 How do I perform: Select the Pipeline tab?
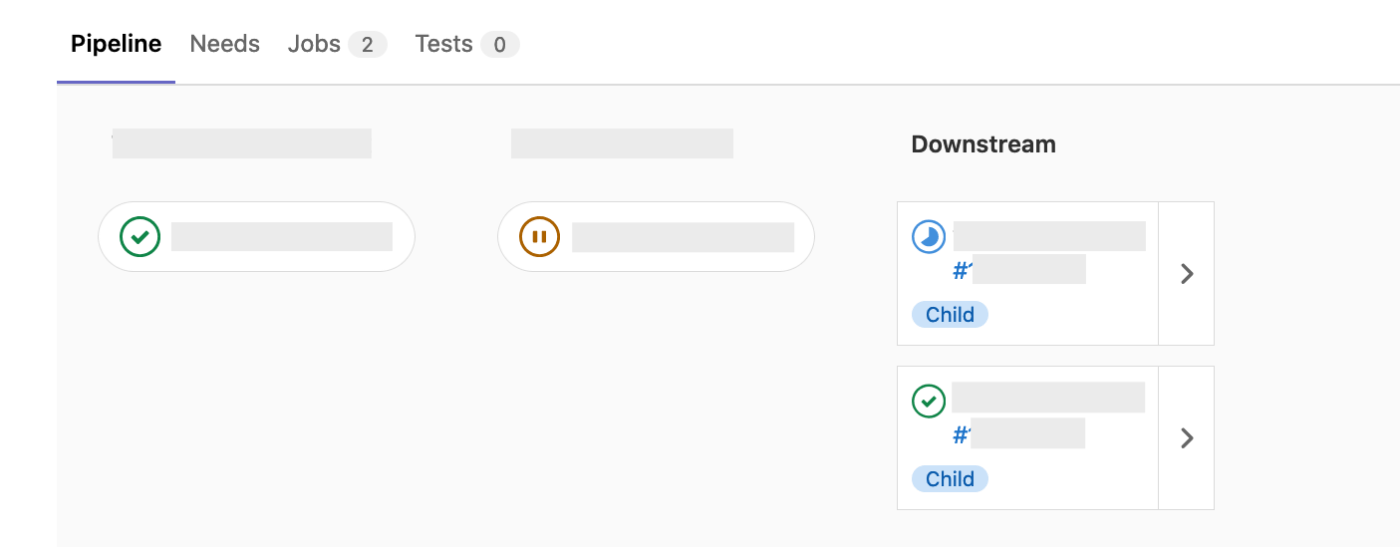[116, 44]
